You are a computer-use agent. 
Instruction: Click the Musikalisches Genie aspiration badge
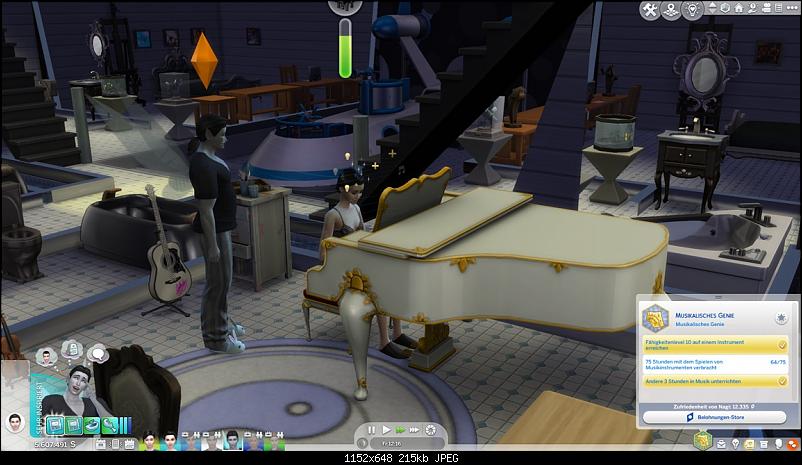(x=656, y=318)
